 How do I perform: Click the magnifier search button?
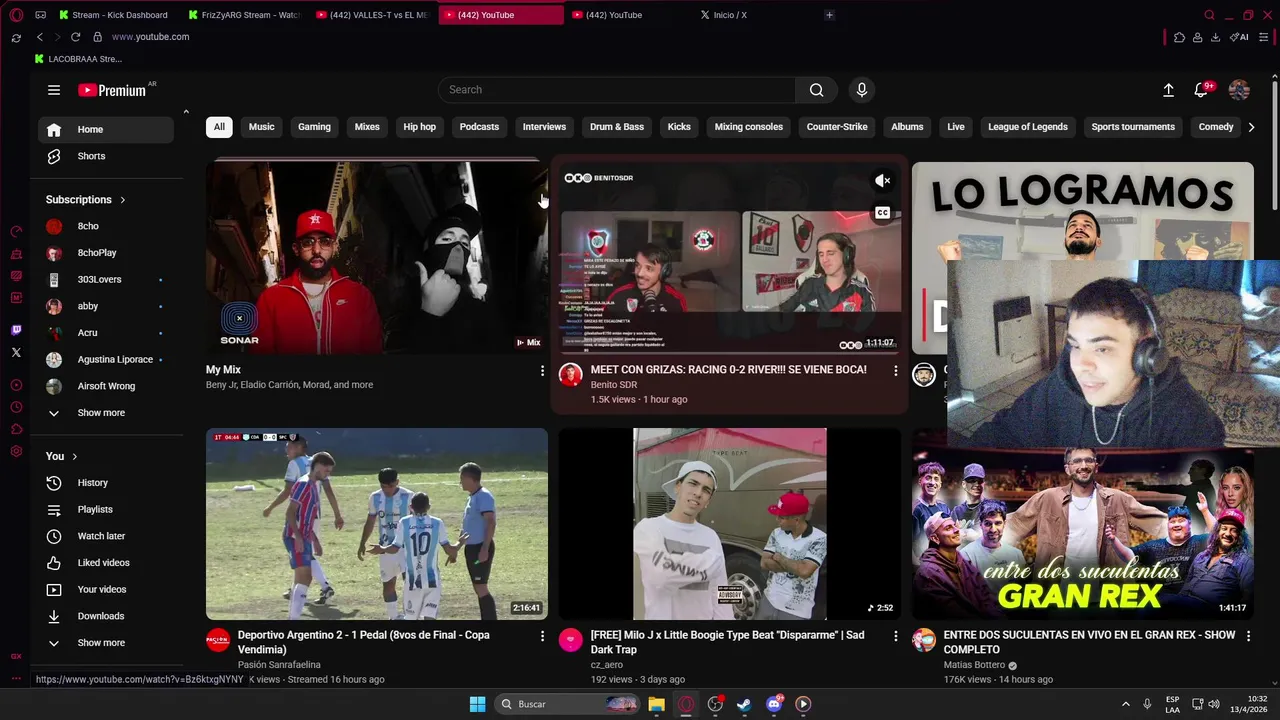(x=817, y=90)
